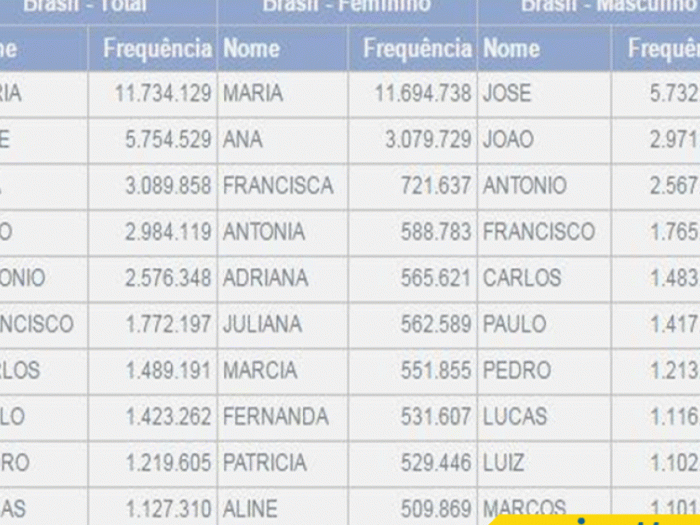Viewport: 700px width, 525px height.
Task: Click the PATRICIA name cell
Action: 282,463
